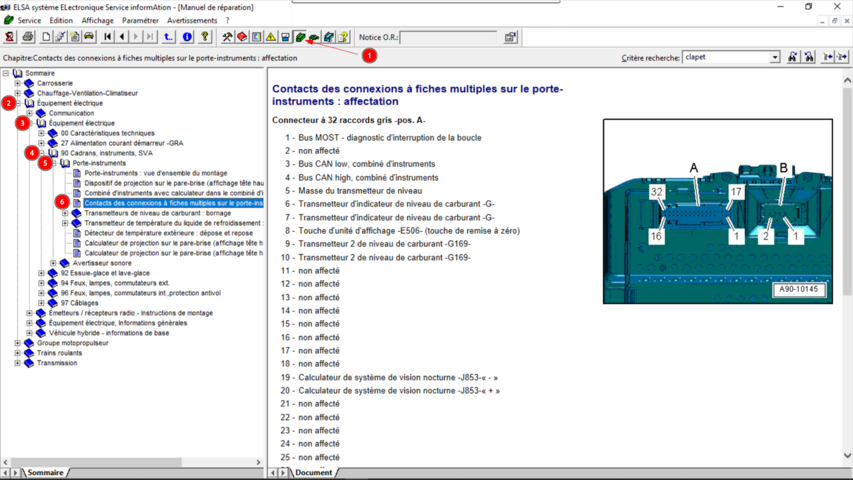Expand the Trains roulants node
The image size is (853, 480).
pyautogui.click(x=17, y=353)
